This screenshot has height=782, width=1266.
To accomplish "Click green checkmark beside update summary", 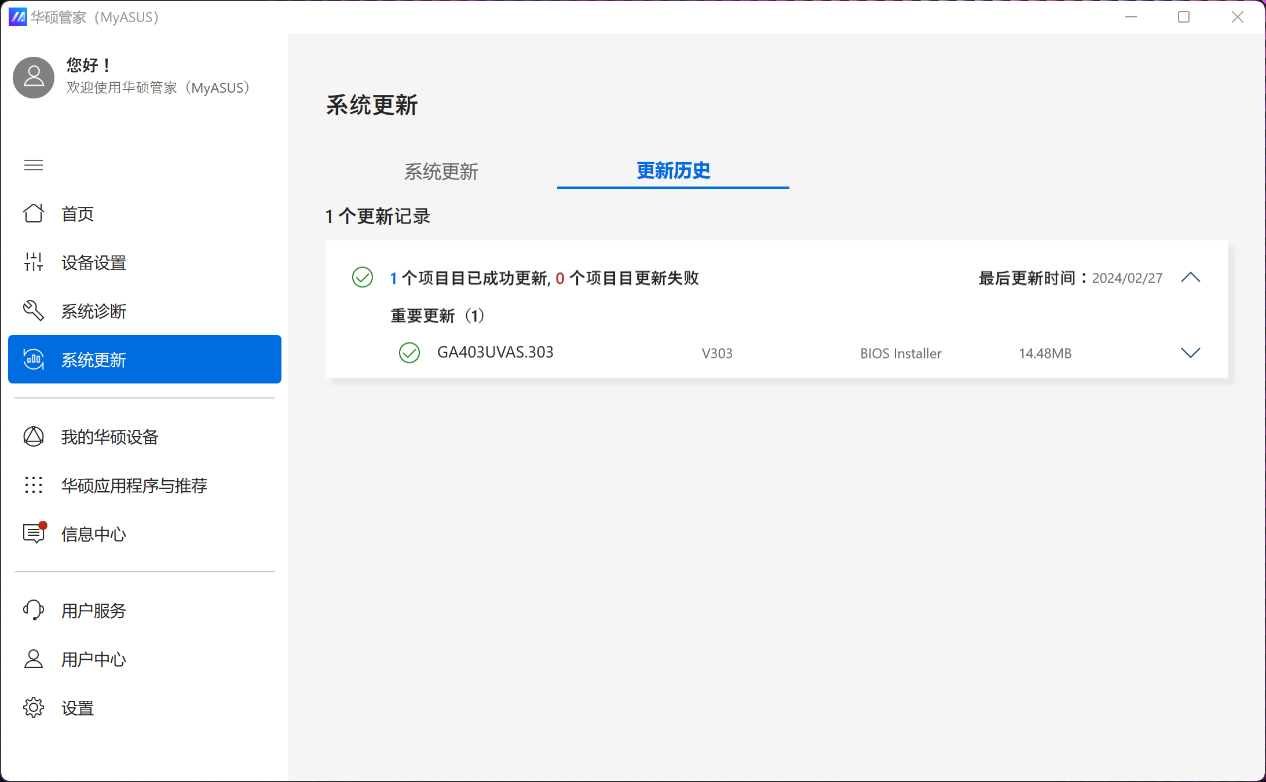I will tap(362, 278).
